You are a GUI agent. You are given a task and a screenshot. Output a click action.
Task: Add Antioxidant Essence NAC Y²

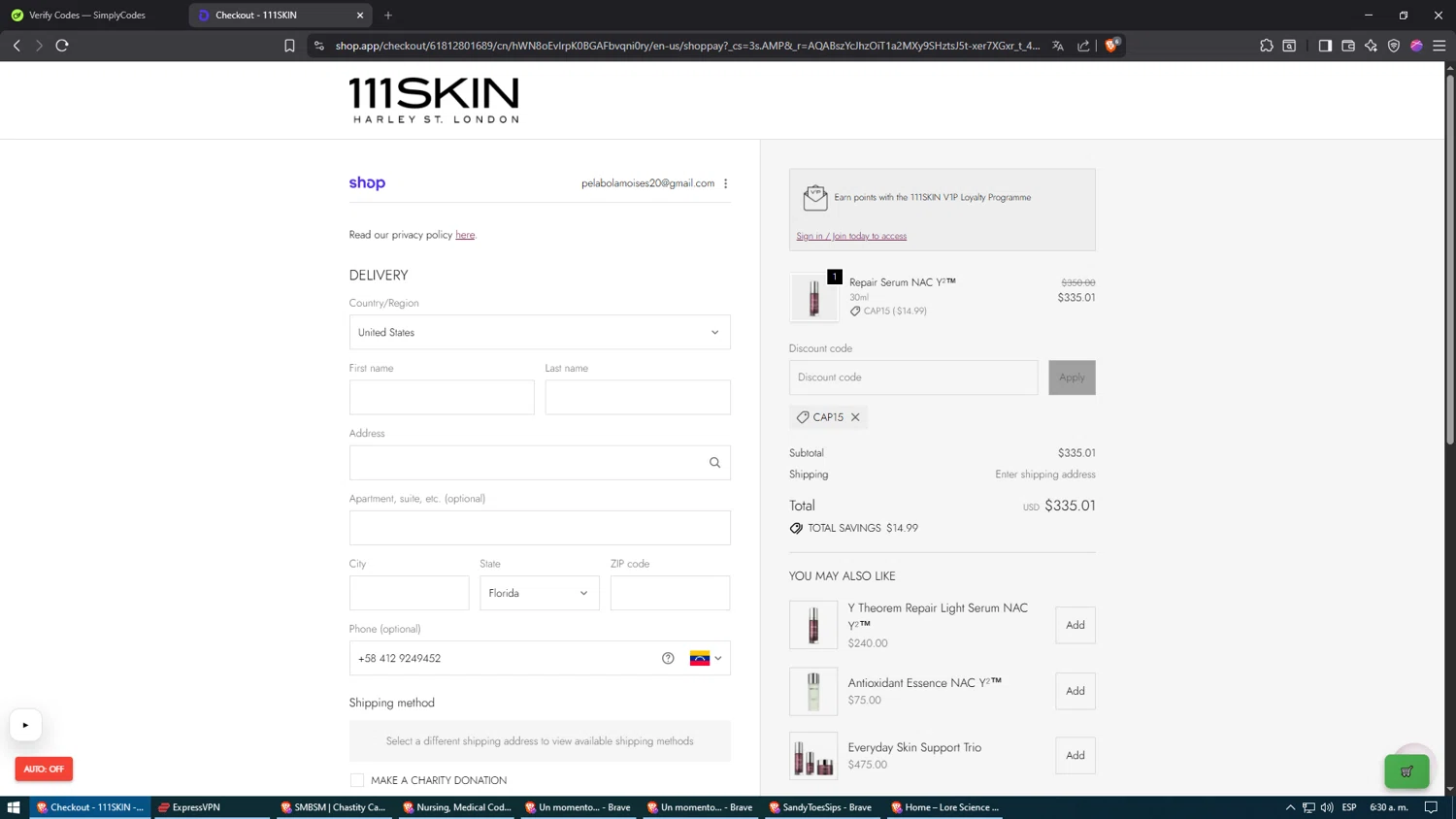tap(1075, 691)
